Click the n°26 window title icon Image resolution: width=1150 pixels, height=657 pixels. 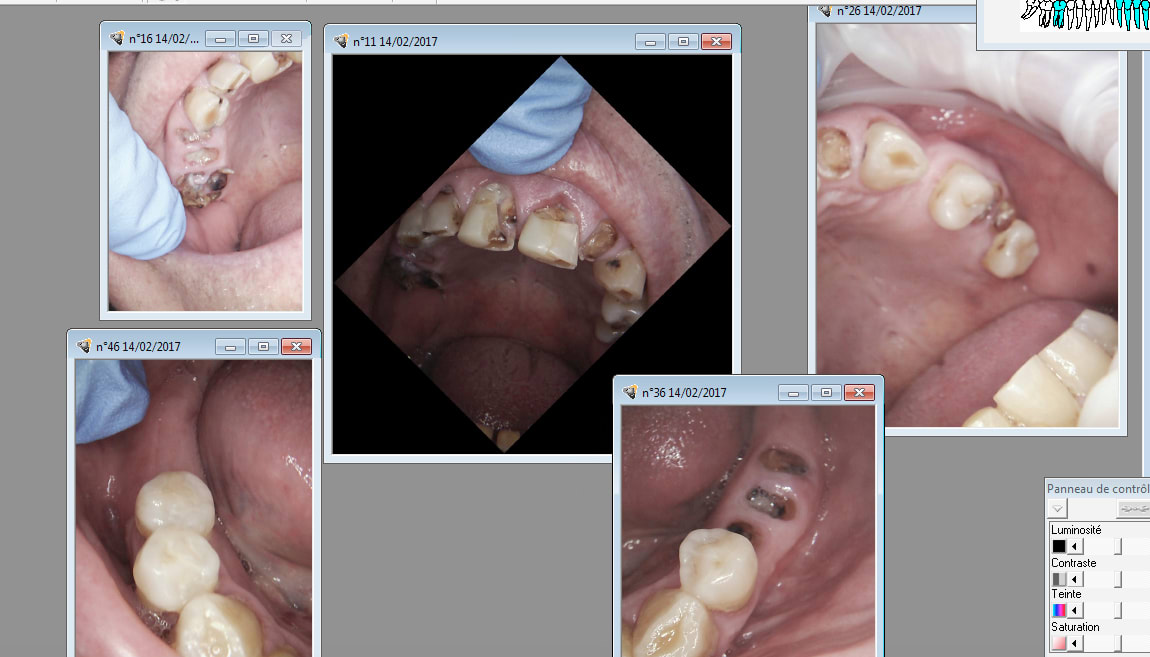point(825,11)
